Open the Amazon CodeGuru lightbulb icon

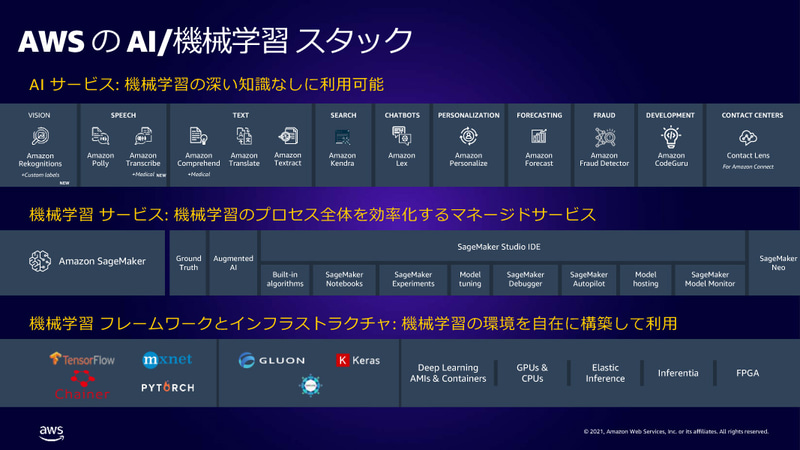[671, 137]
